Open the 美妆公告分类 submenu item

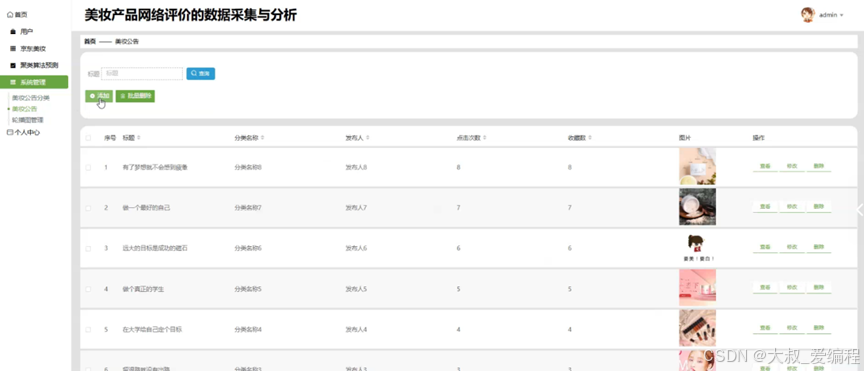point(31,98)
